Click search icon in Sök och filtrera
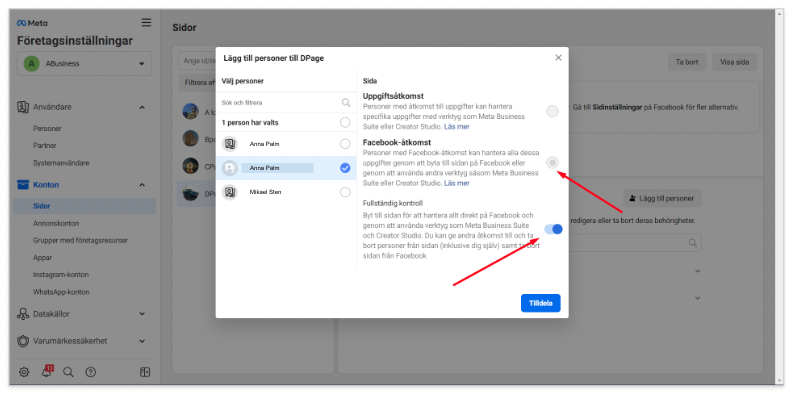796x400 pixels. 346,103
